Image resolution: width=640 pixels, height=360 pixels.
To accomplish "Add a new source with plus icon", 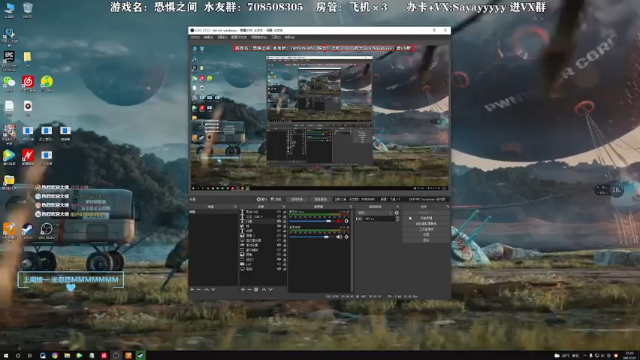I will click(x=243, y=289).
